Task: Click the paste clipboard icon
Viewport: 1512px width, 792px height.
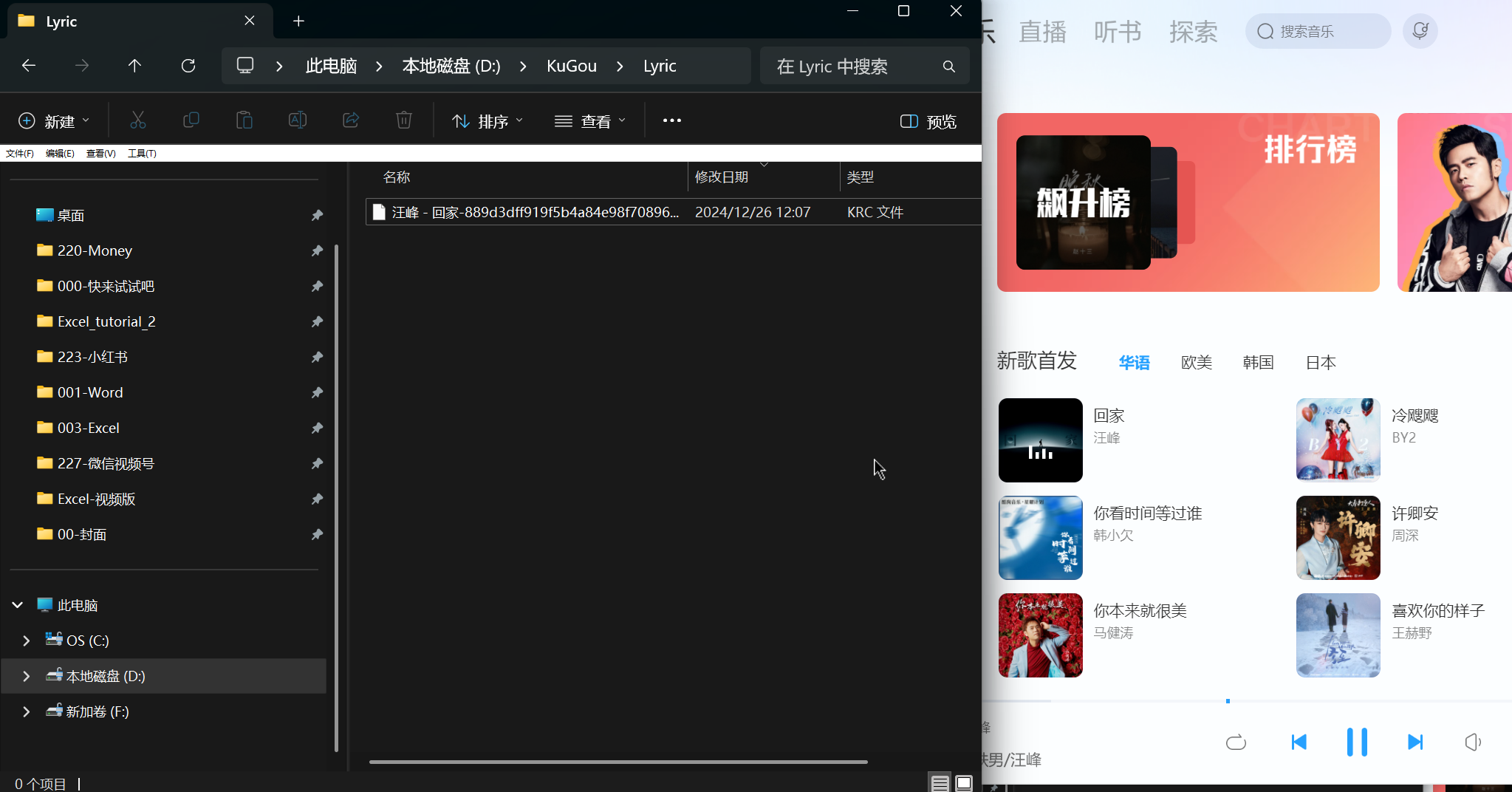Action: (x=244, y=120)
